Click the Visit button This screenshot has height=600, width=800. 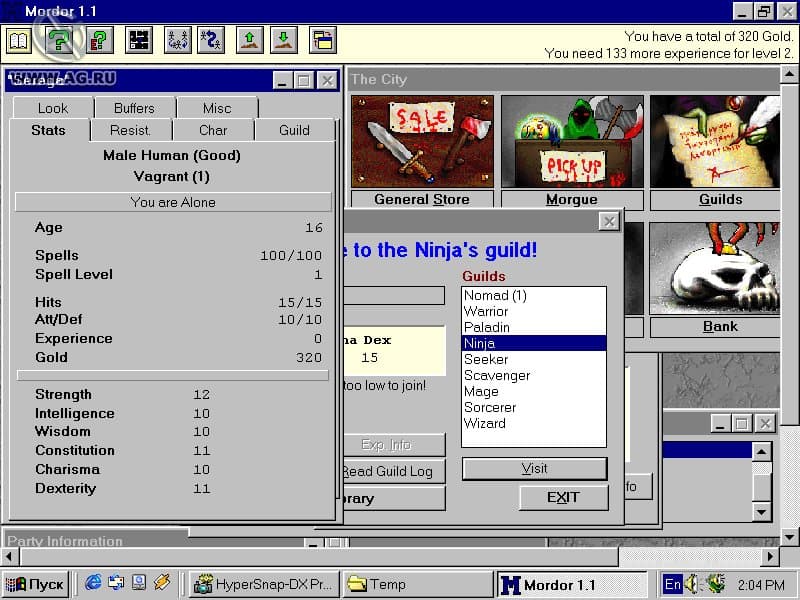click(x=534, y=468)
